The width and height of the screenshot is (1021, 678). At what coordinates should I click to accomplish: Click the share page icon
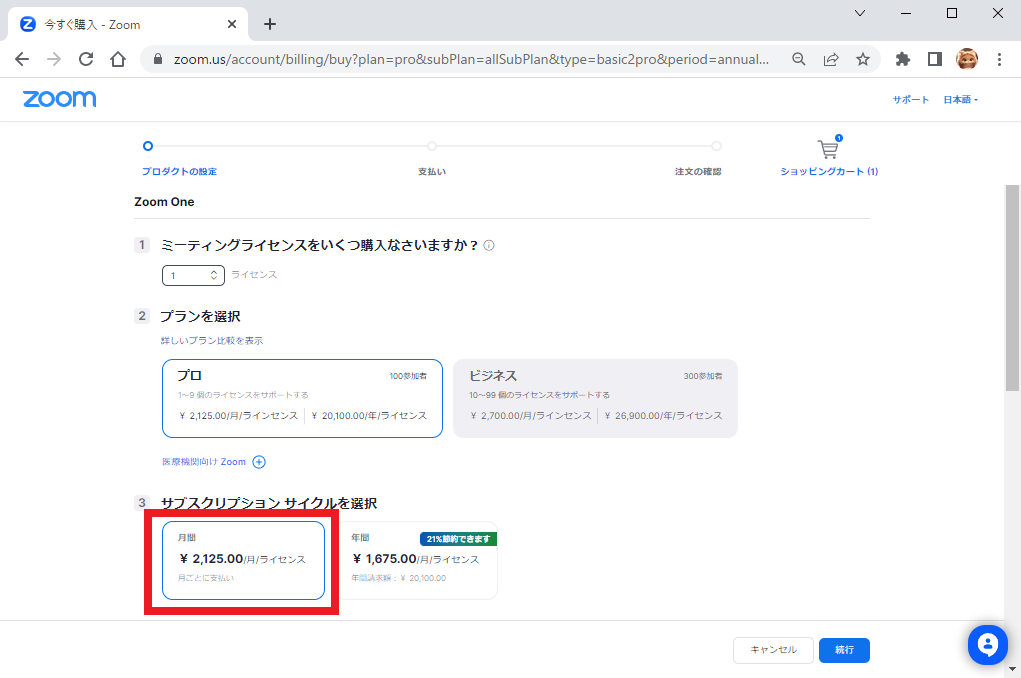(x=831, y=59)
